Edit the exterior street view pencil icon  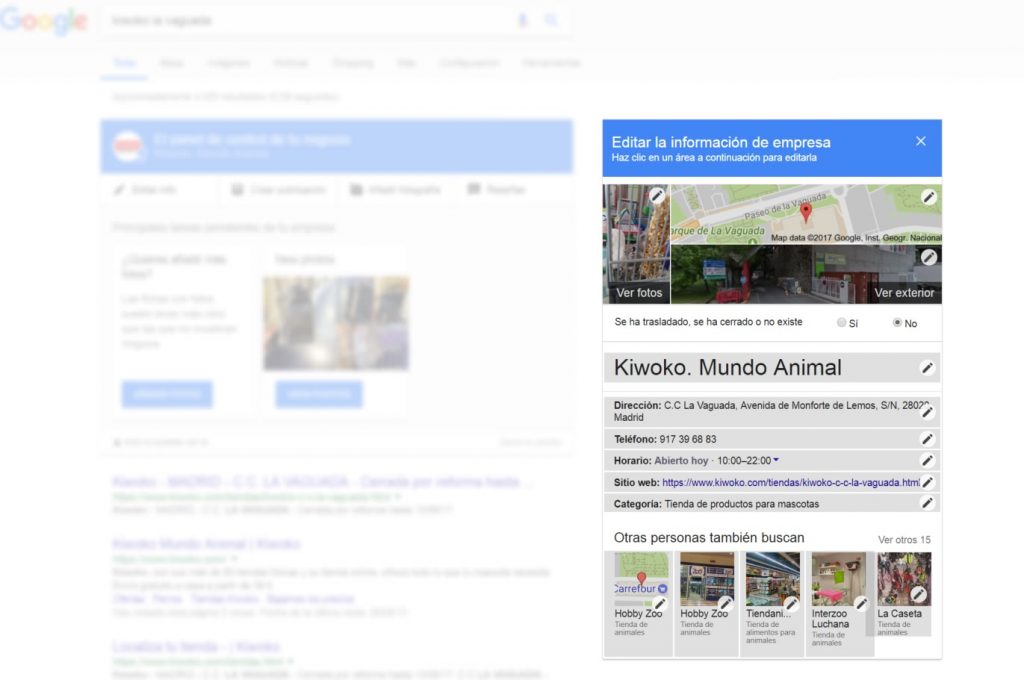tap(929, 257)
